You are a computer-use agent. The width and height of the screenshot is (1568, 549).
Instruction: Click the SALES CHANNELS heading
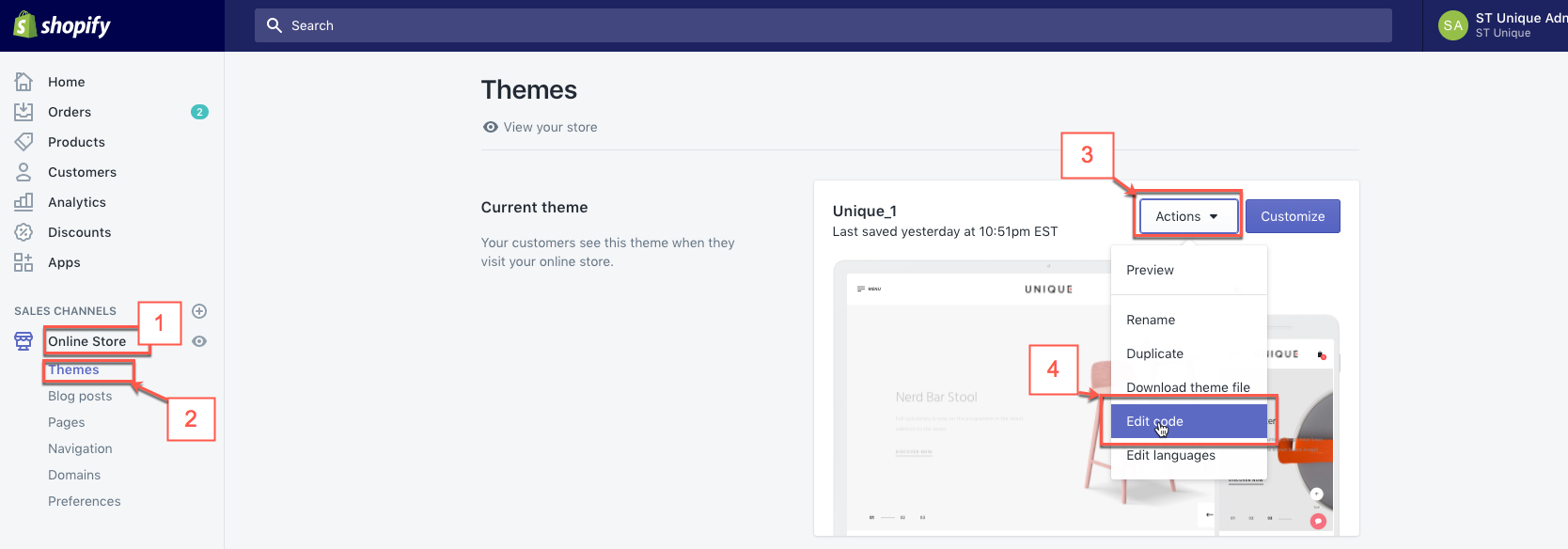pyautogui.click(x=65, y=311)
